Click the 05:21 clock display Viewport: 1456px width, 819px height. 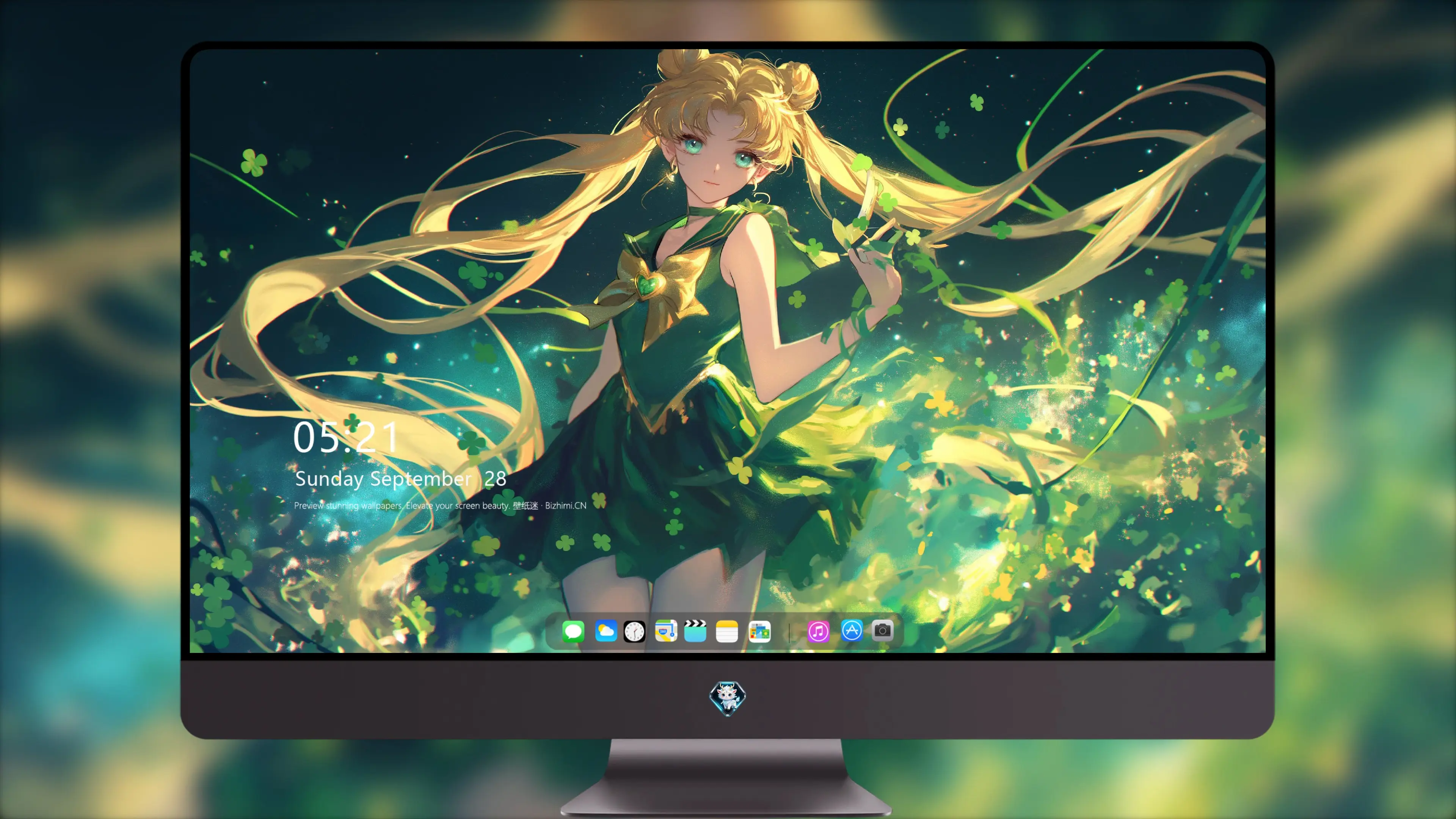click(x=346, y=437)
